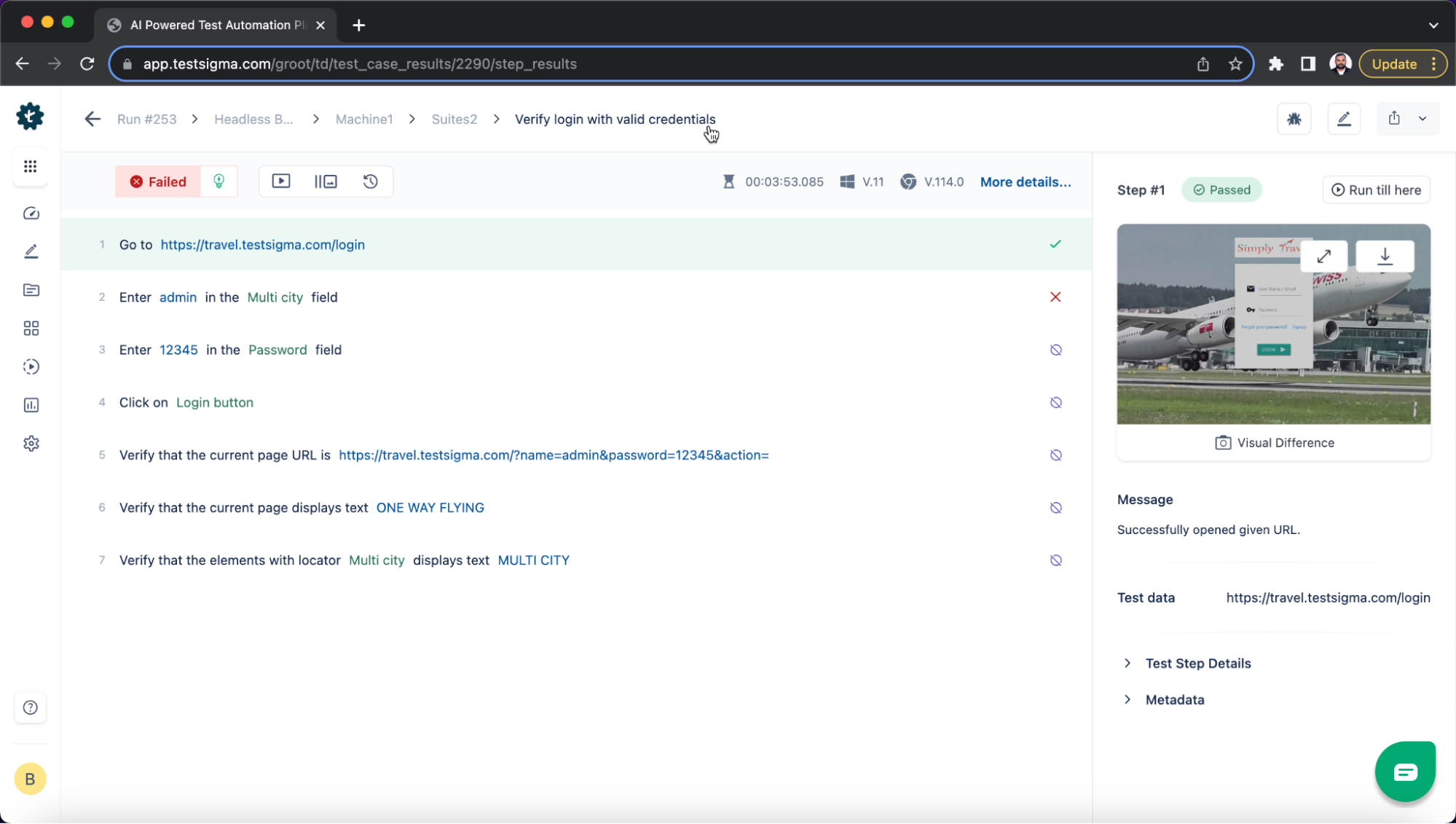1456x824 pixels.
Task: Click the debug/inspect icon
Action: [x=1294, y=119]
